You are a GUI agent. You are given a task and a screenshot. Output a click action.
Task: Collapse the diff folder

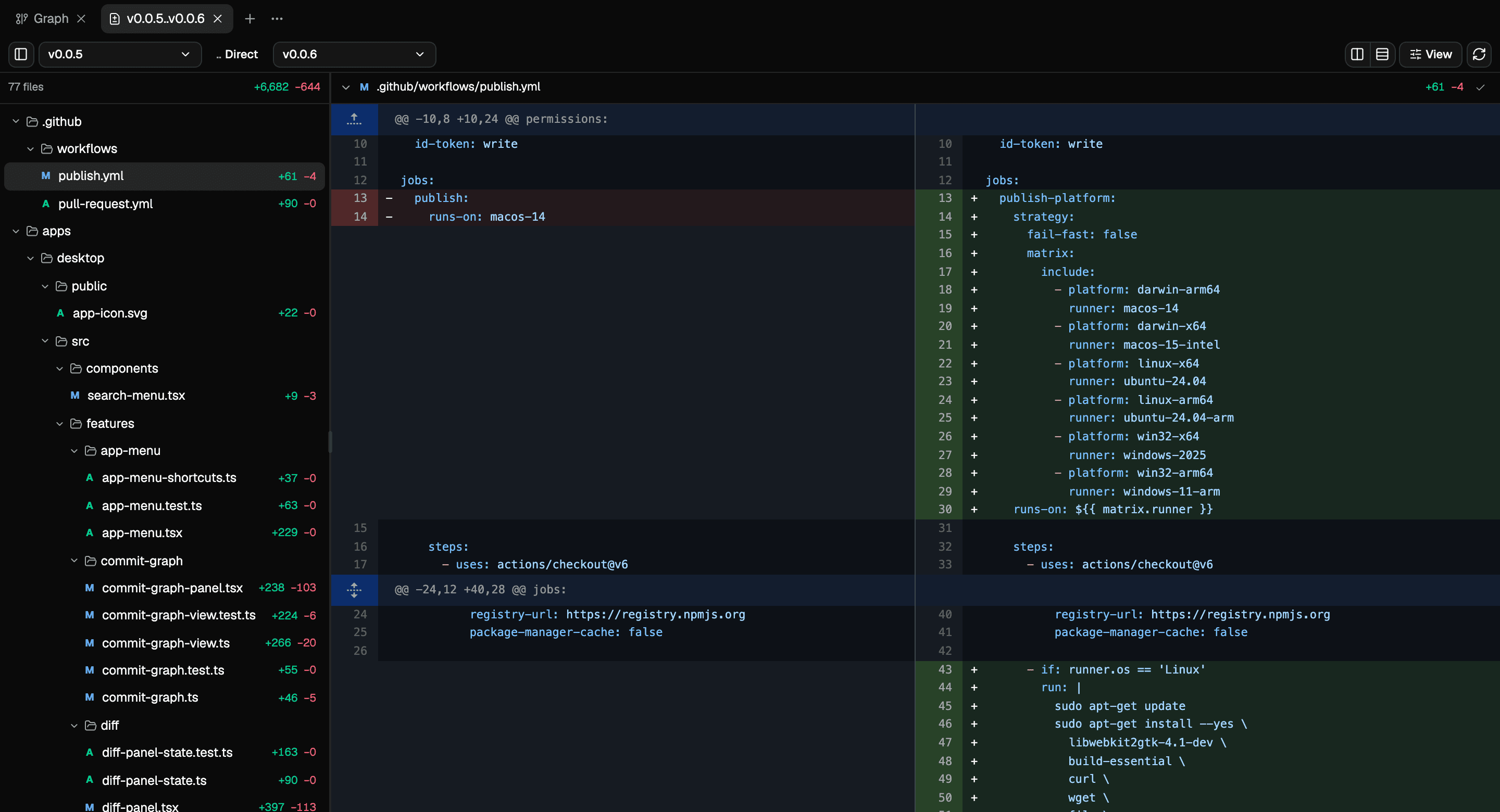pos(74,725)
